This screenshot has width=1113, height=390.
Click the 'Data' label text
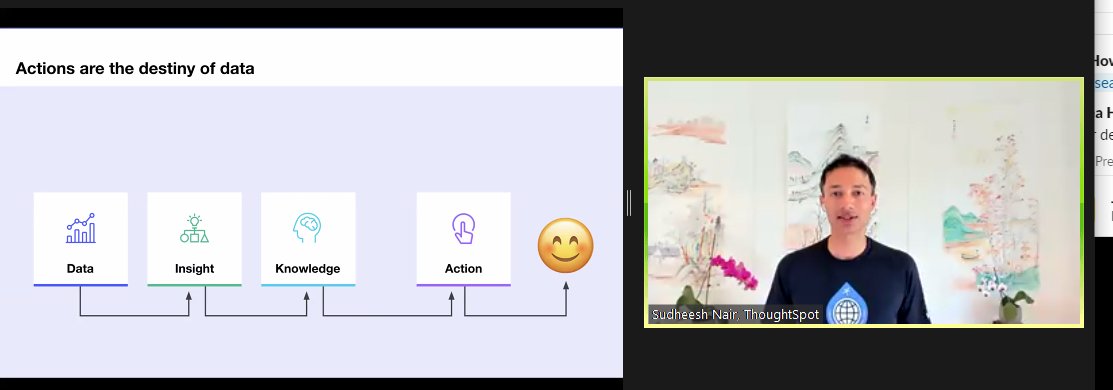80,269
